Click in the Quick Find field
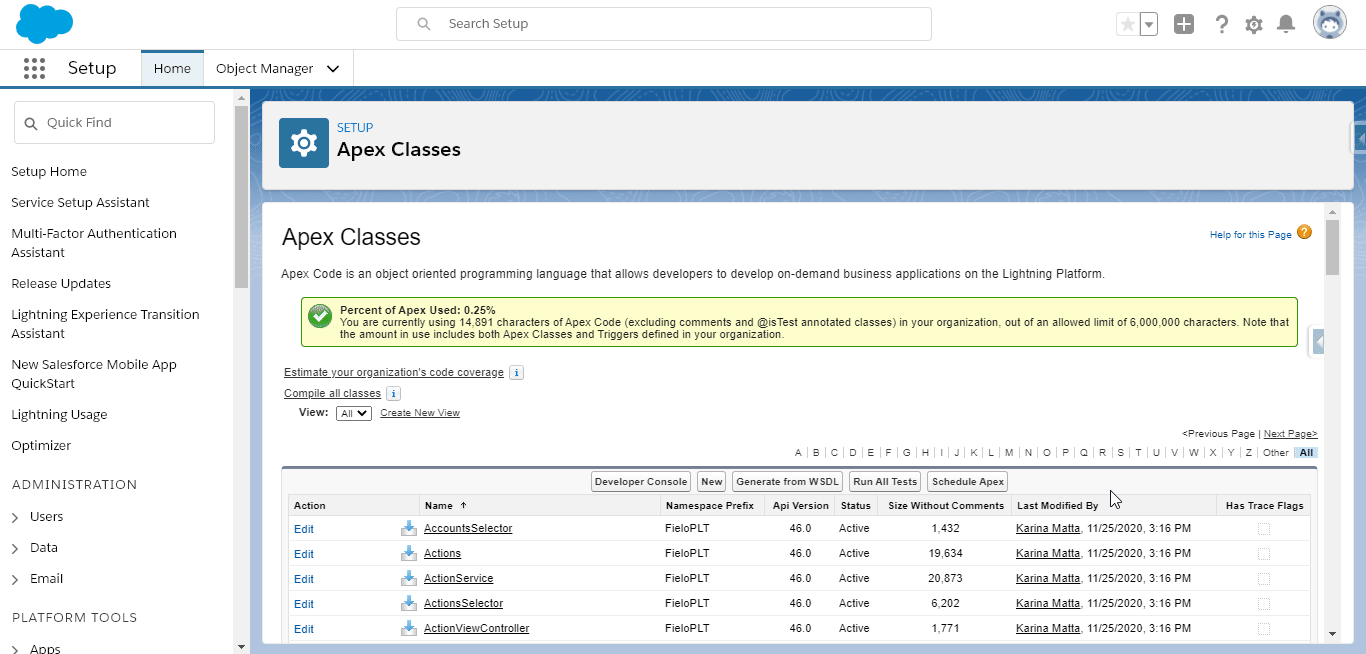Image resolution: width=1366 pixels, height=654 pixels. [x=114, y=122]
